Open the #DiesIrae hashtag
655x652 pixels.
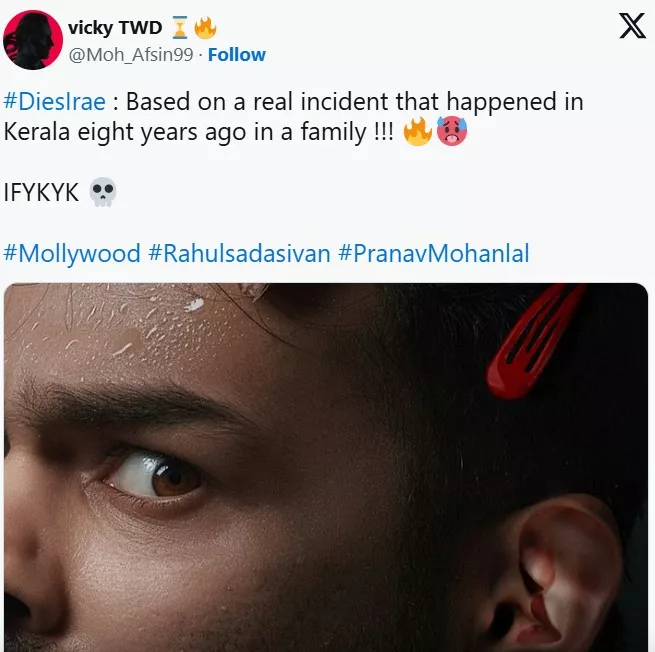tap(54, 102)
